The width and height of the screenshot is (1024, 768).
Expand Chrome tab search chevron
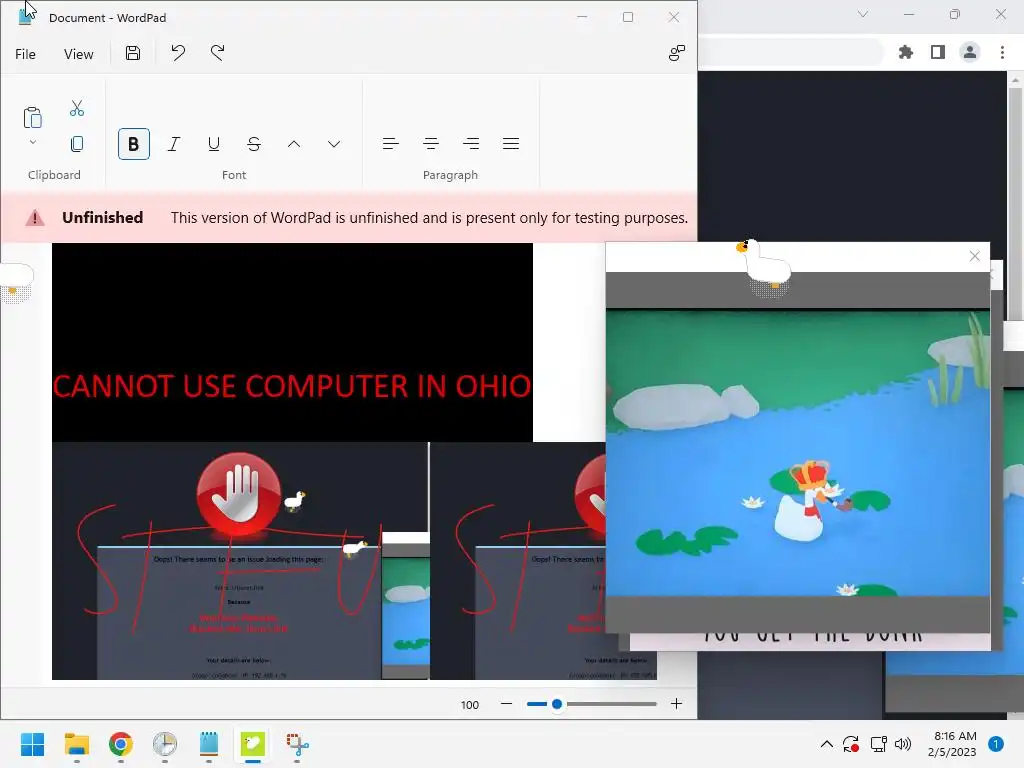click(863, 14)
